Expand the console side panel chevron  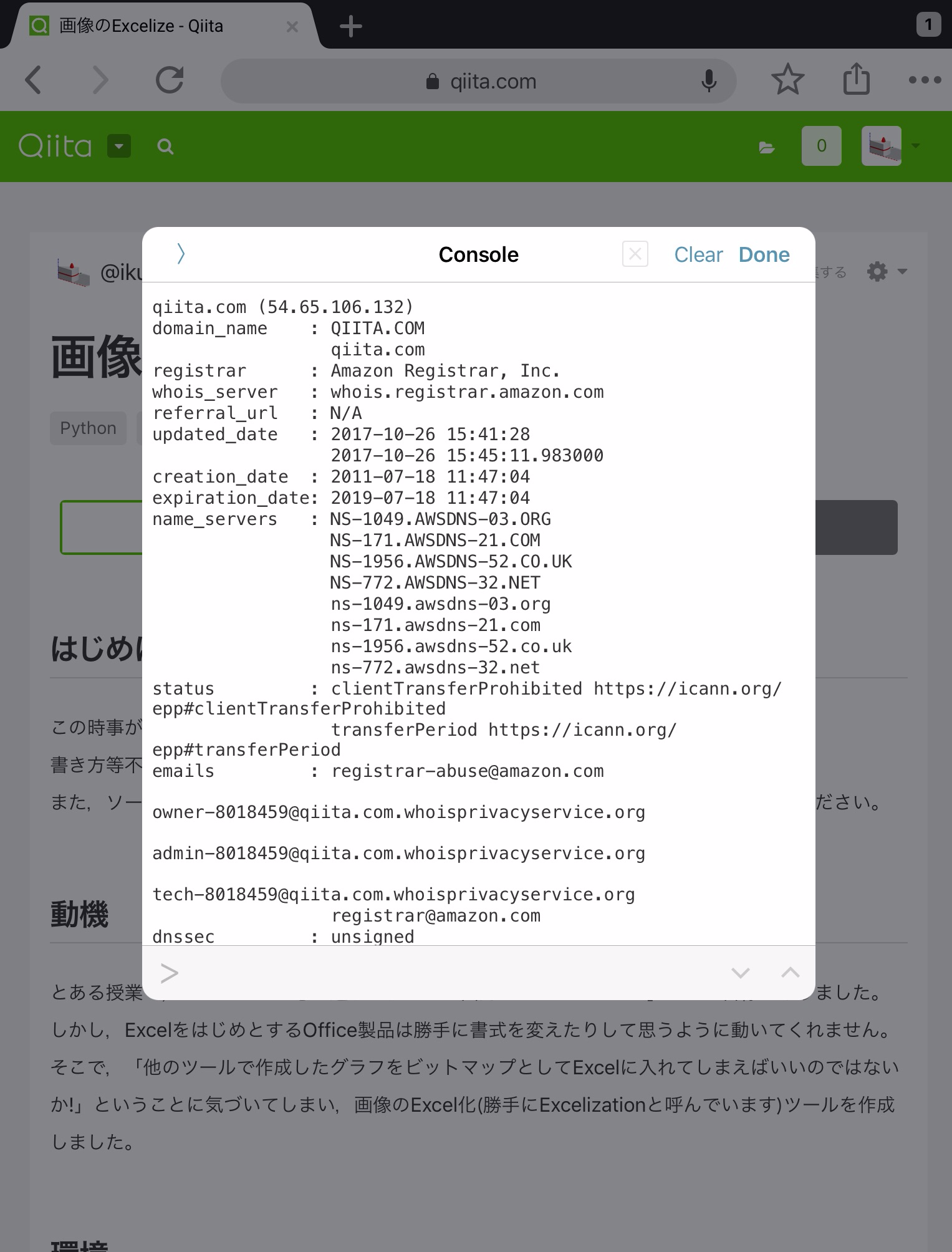pyautogui.click(x=181, y=254)
